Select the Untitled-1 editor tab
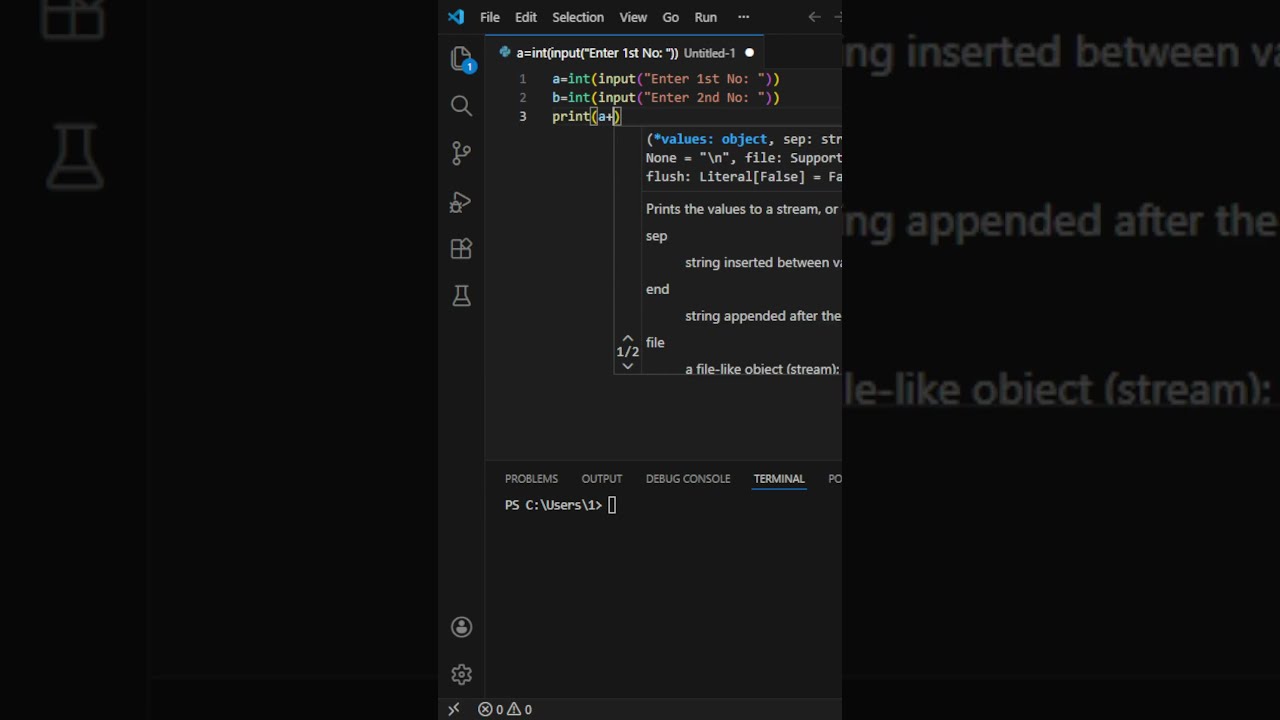The width and height of the screenshot is (1280, 720). tap(626, 53)
